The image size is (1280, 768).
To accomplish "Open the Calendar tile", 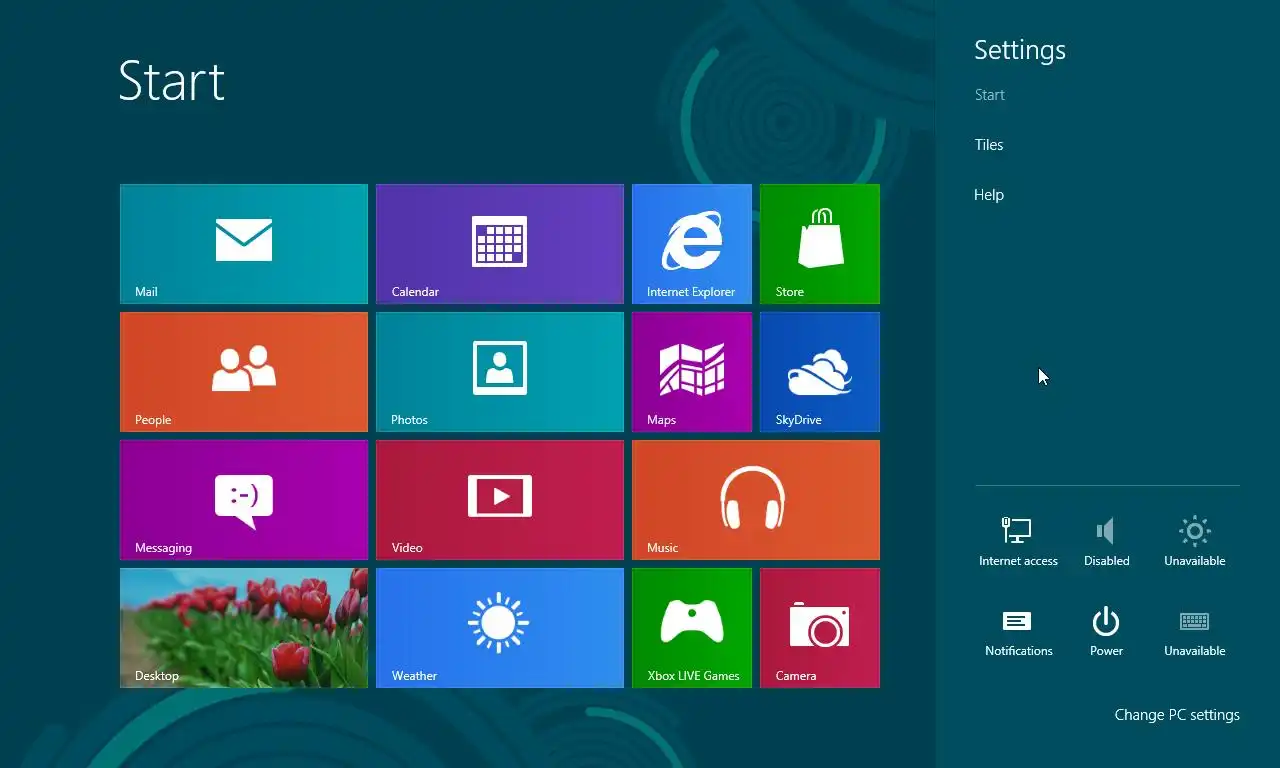I will tap(500, 244).
